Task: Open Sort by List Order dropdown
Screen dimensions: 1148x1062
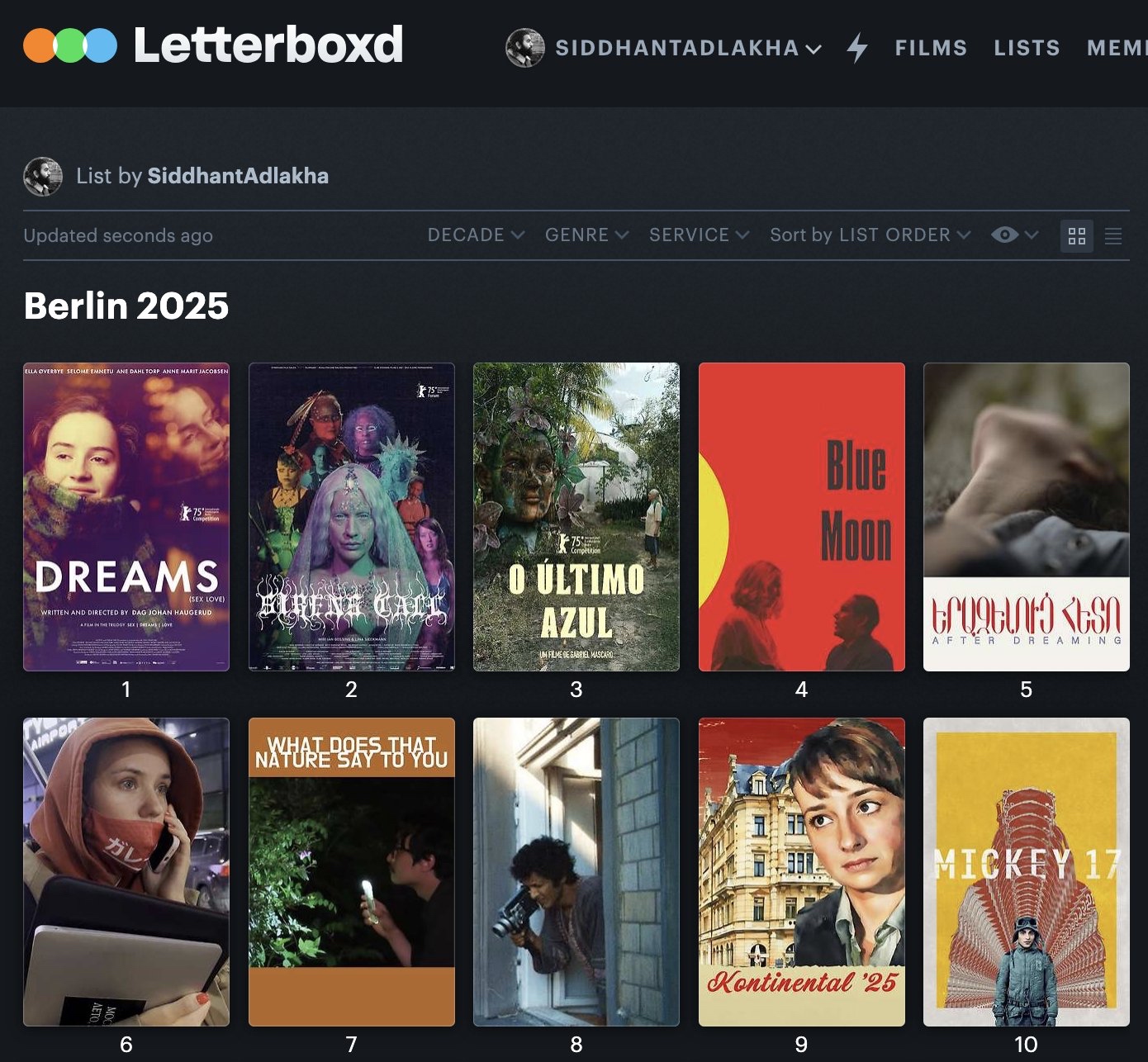Action: coord(870,235)
